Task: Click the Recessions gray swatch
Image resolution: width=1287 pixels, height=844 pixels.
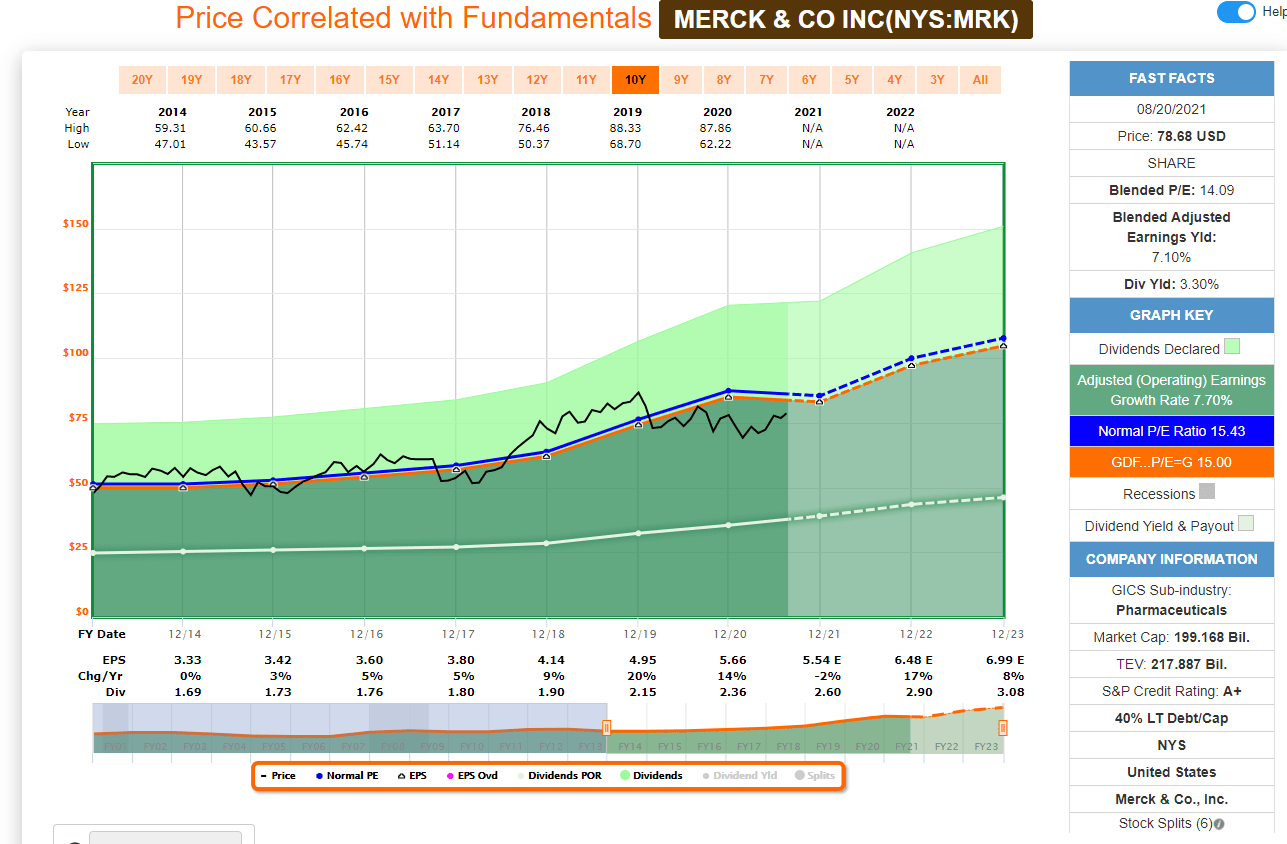Action: click(1207, 492)
